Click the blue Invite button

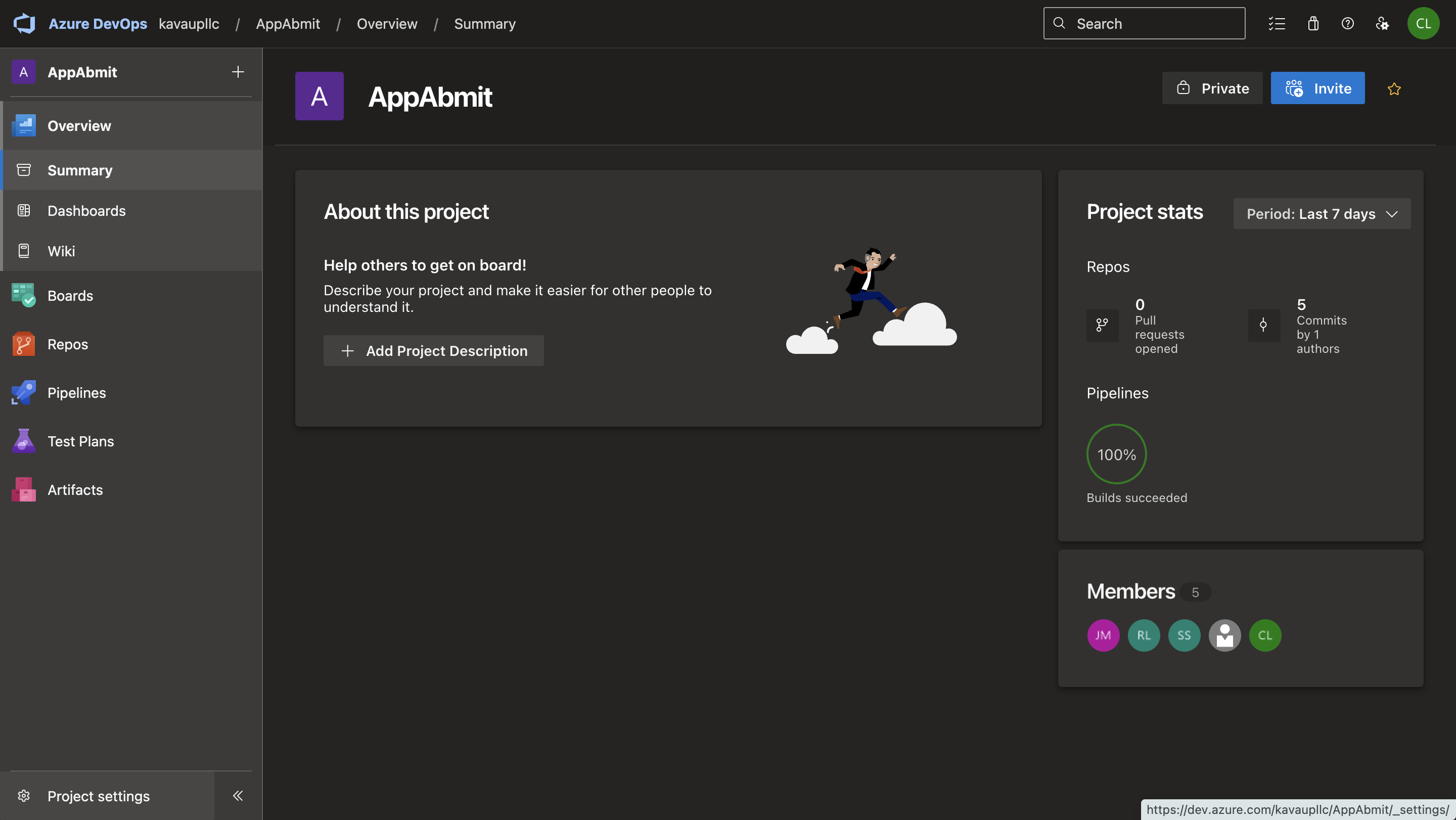1317,88
